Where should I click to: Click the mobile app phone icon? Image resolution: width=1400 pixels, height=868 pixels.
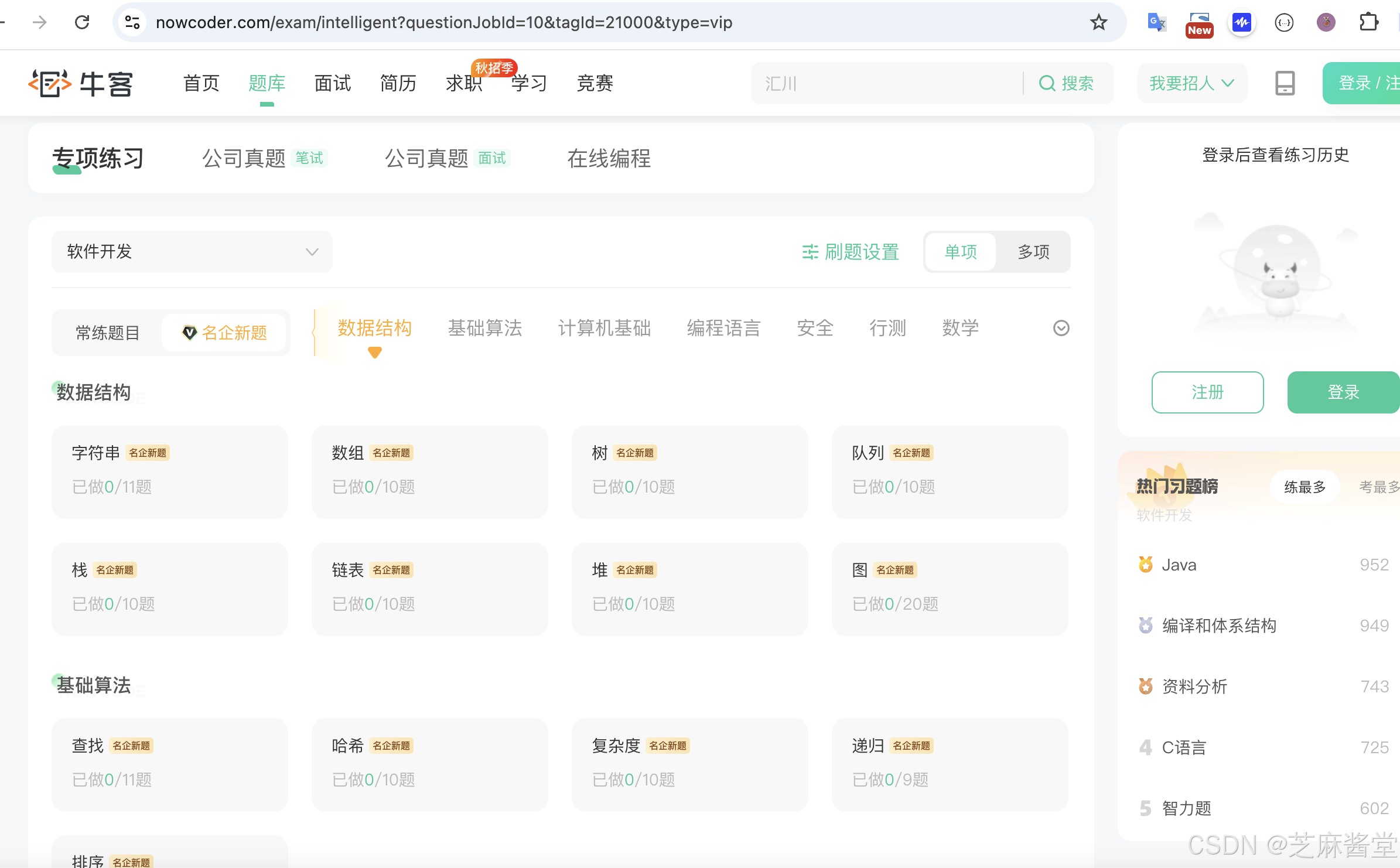pos(1285,83)
